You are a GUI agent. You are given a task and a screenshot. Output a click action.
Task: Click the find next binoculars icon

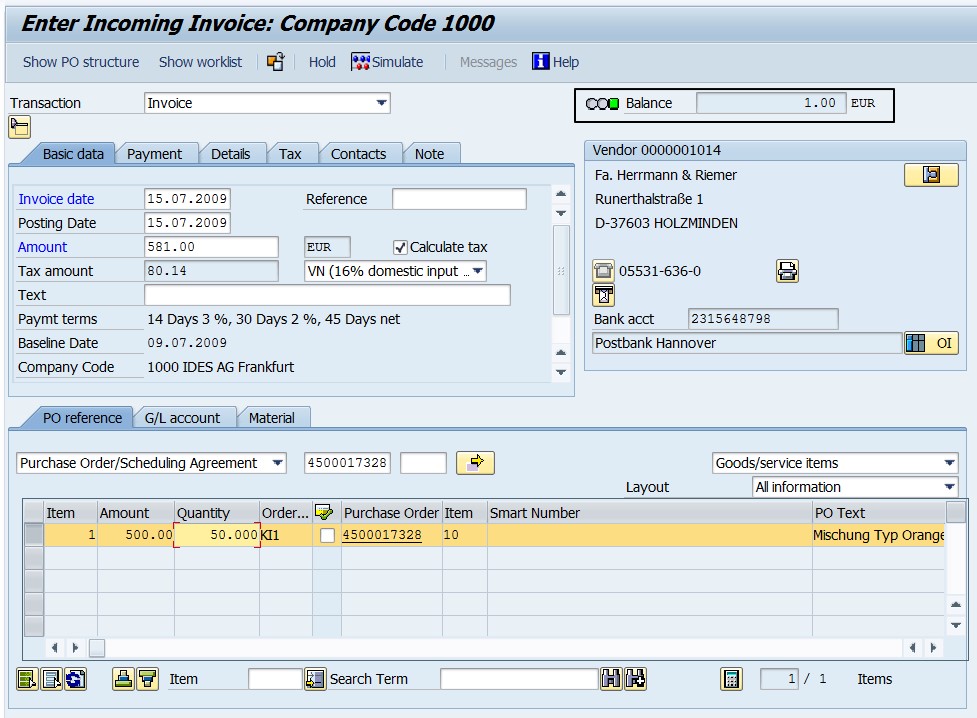pos(635,679)
